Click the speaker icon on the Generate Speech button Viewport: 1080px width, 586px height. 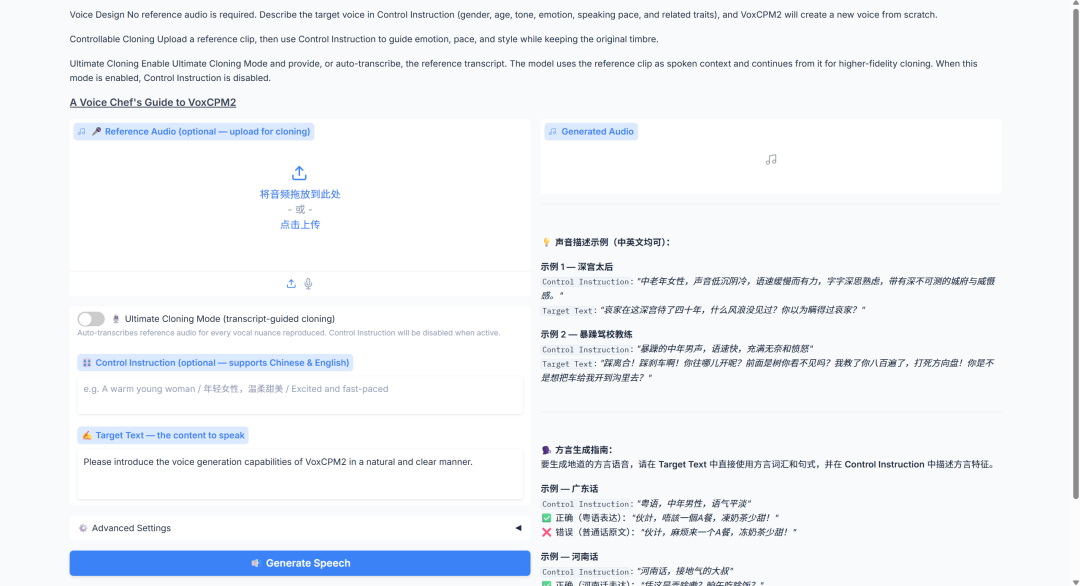(x=256, y=563)
